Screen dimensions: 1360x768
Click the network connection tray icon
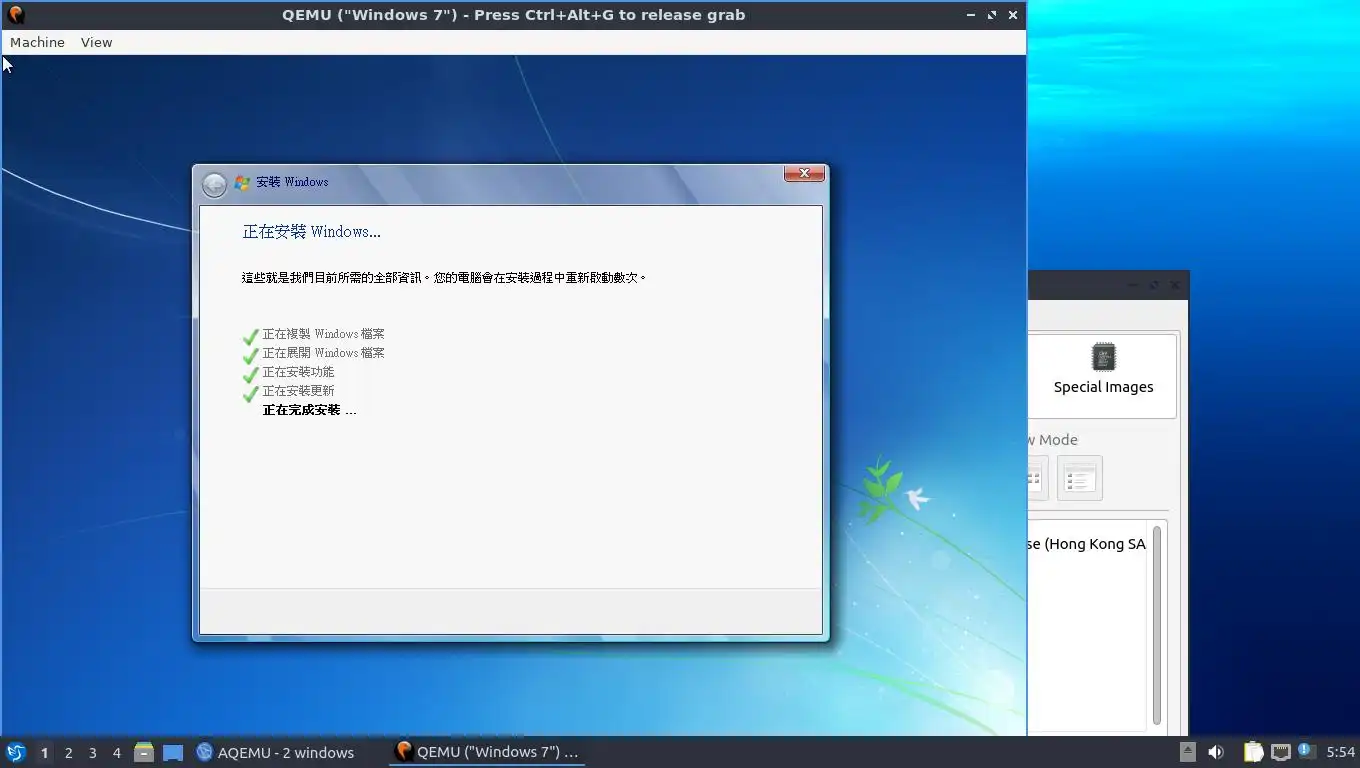pos(1280,752)
